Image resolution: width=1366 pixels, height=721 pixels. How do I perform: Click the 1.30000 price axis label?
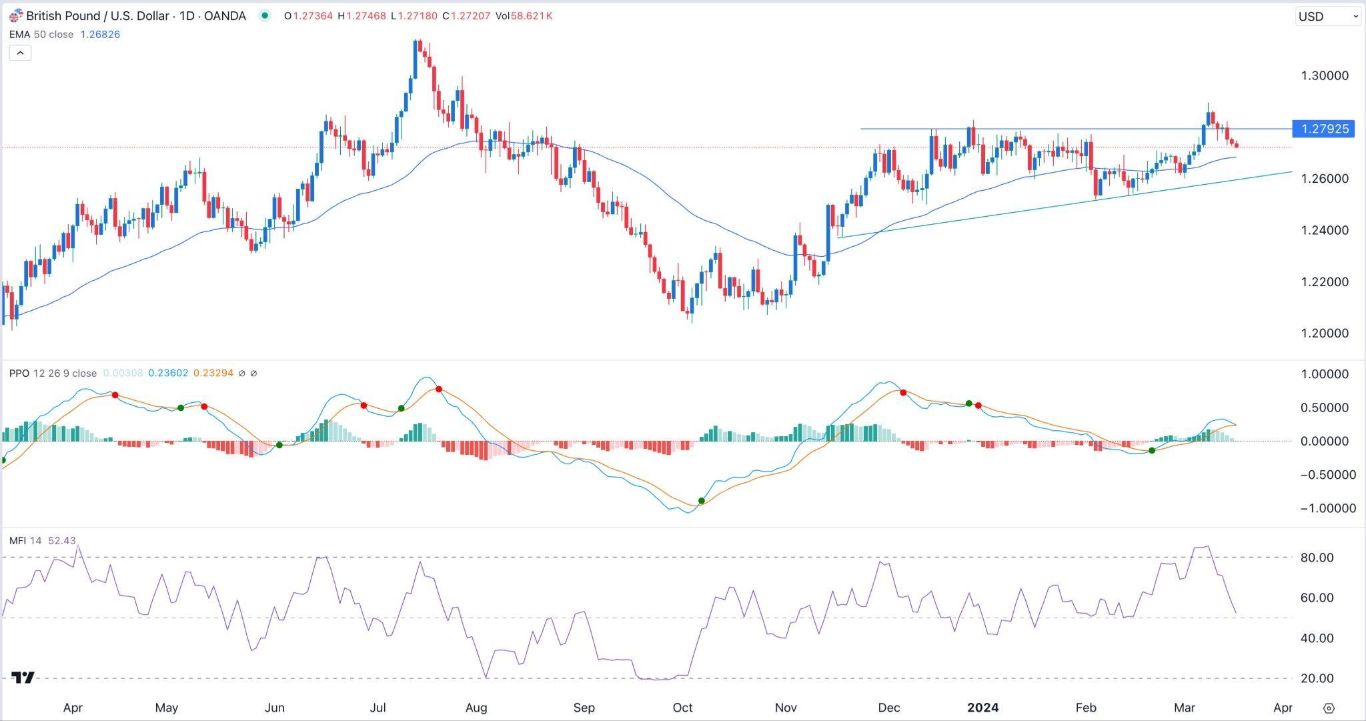point(1323,76)
